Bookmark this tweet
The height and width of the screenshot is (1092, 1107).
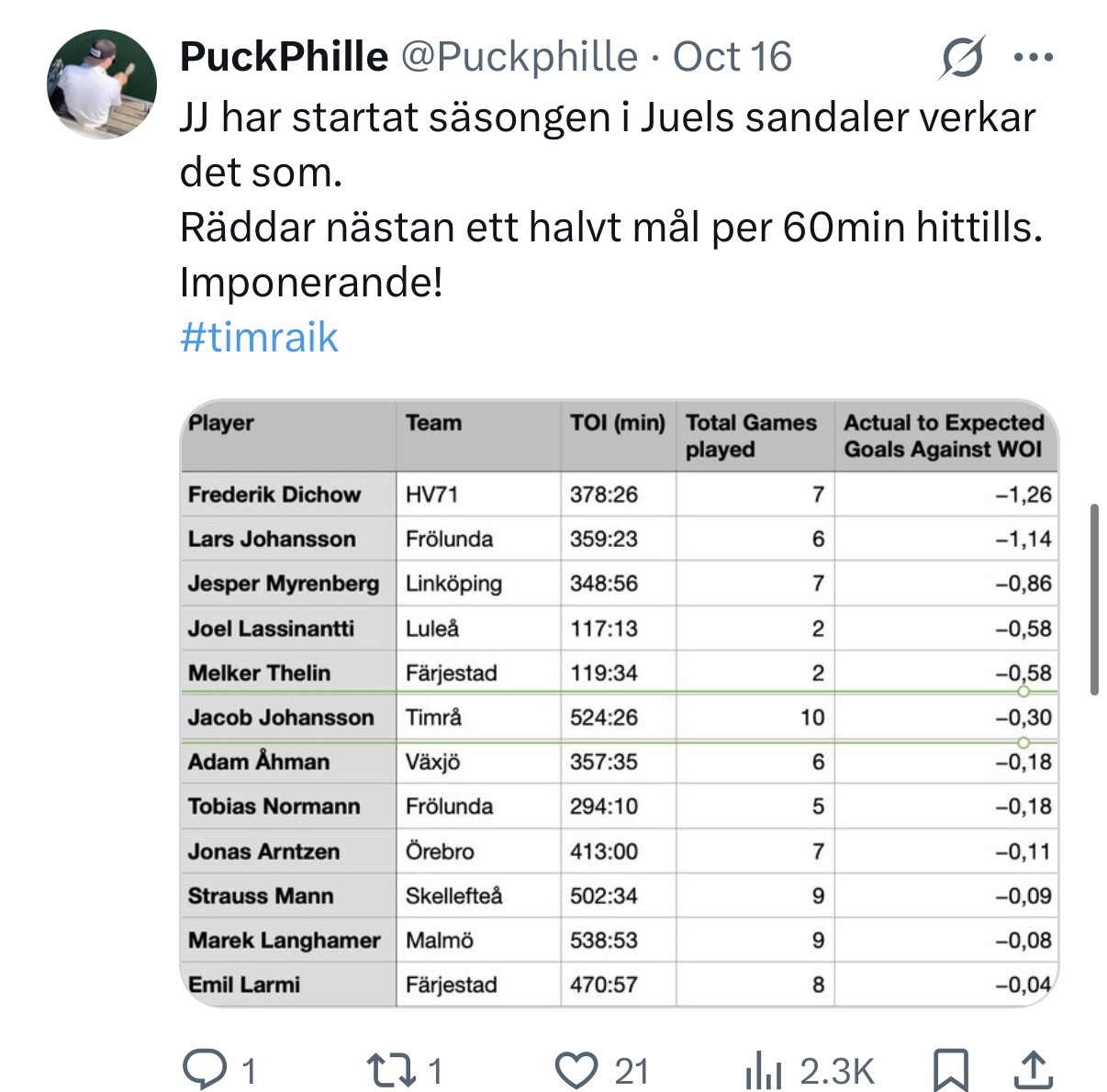[x=951, y=1070]
